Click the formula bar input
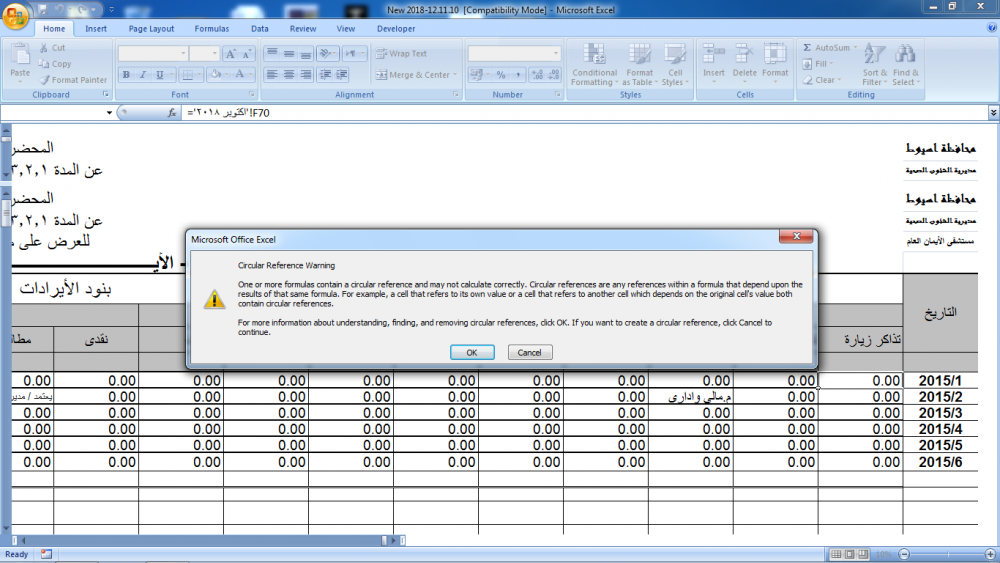 584,113
